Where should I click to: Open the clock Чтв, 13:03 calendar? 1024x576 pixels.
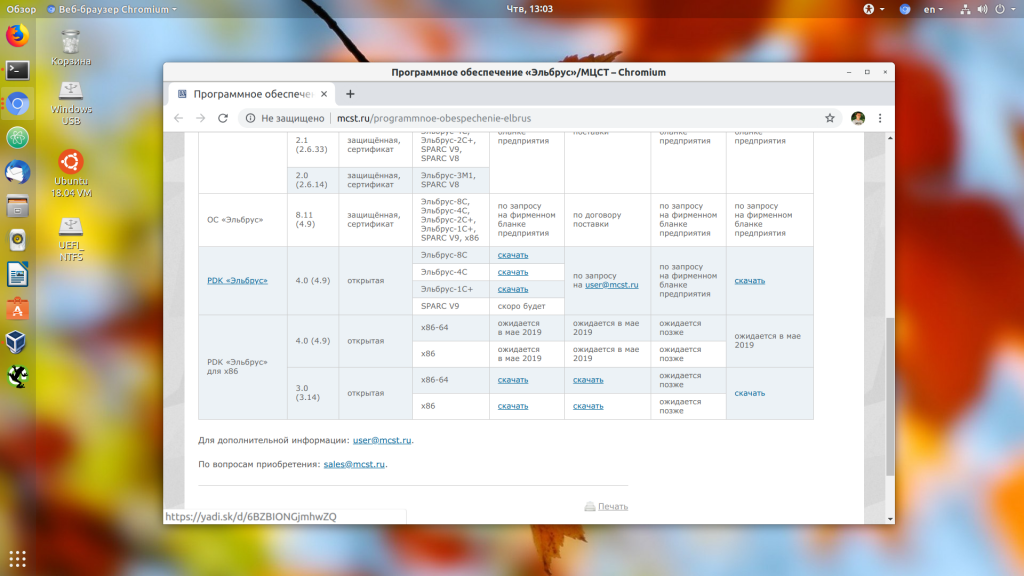point(530,9)
